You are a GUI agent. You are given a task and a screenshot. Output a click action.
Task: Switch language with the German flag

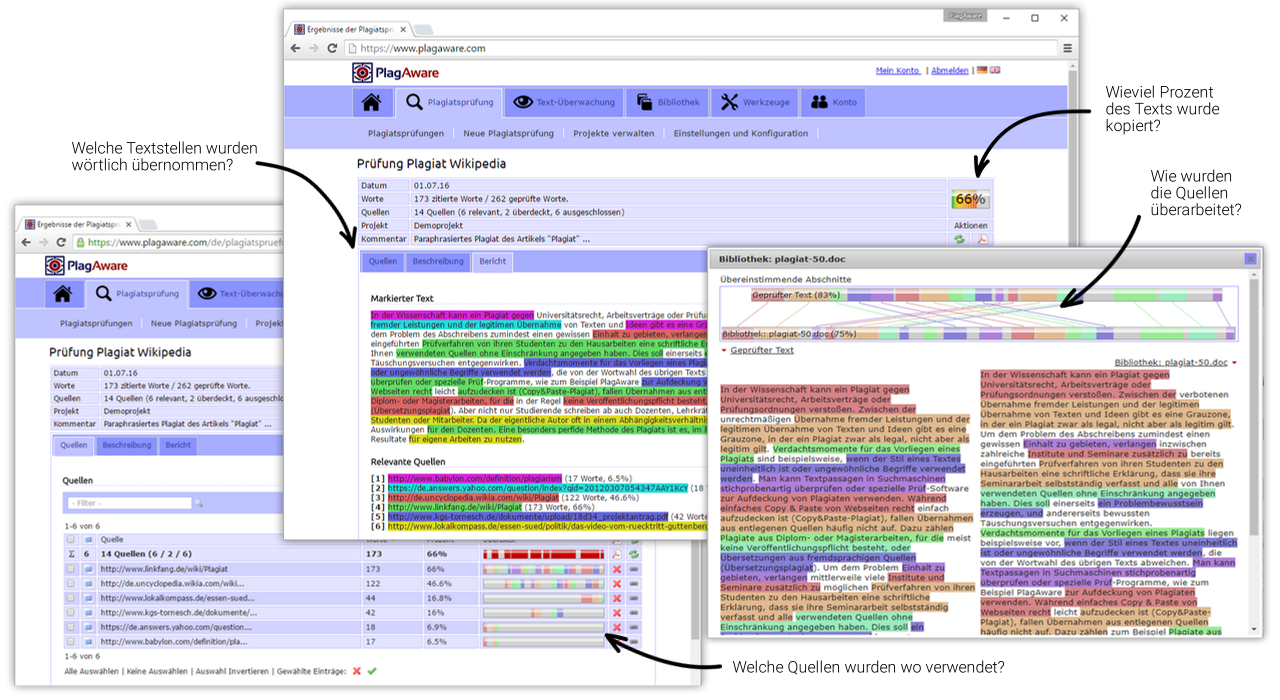[982, 70]
